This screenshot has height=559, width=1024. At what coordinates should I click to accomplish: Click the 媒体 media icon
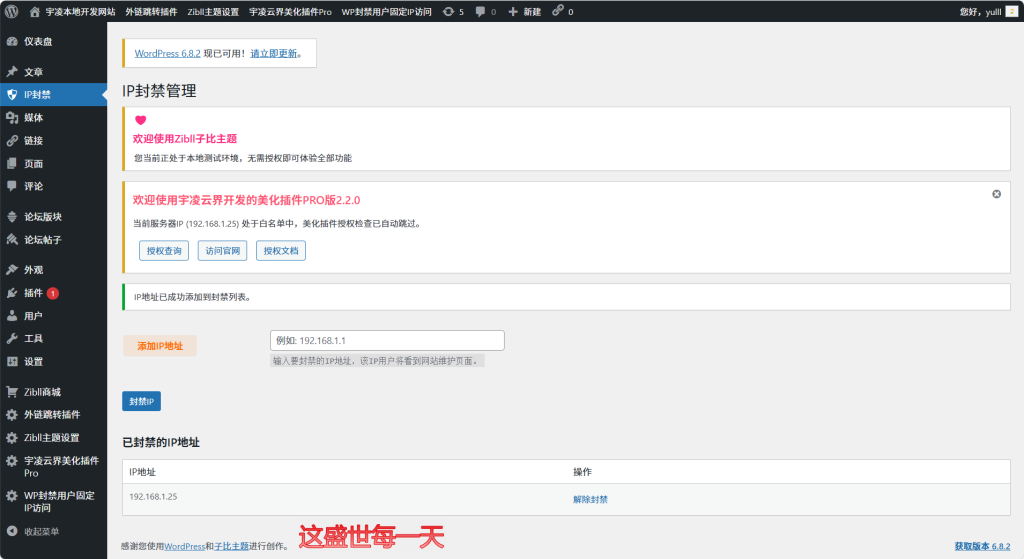click(x=12, y=118)
